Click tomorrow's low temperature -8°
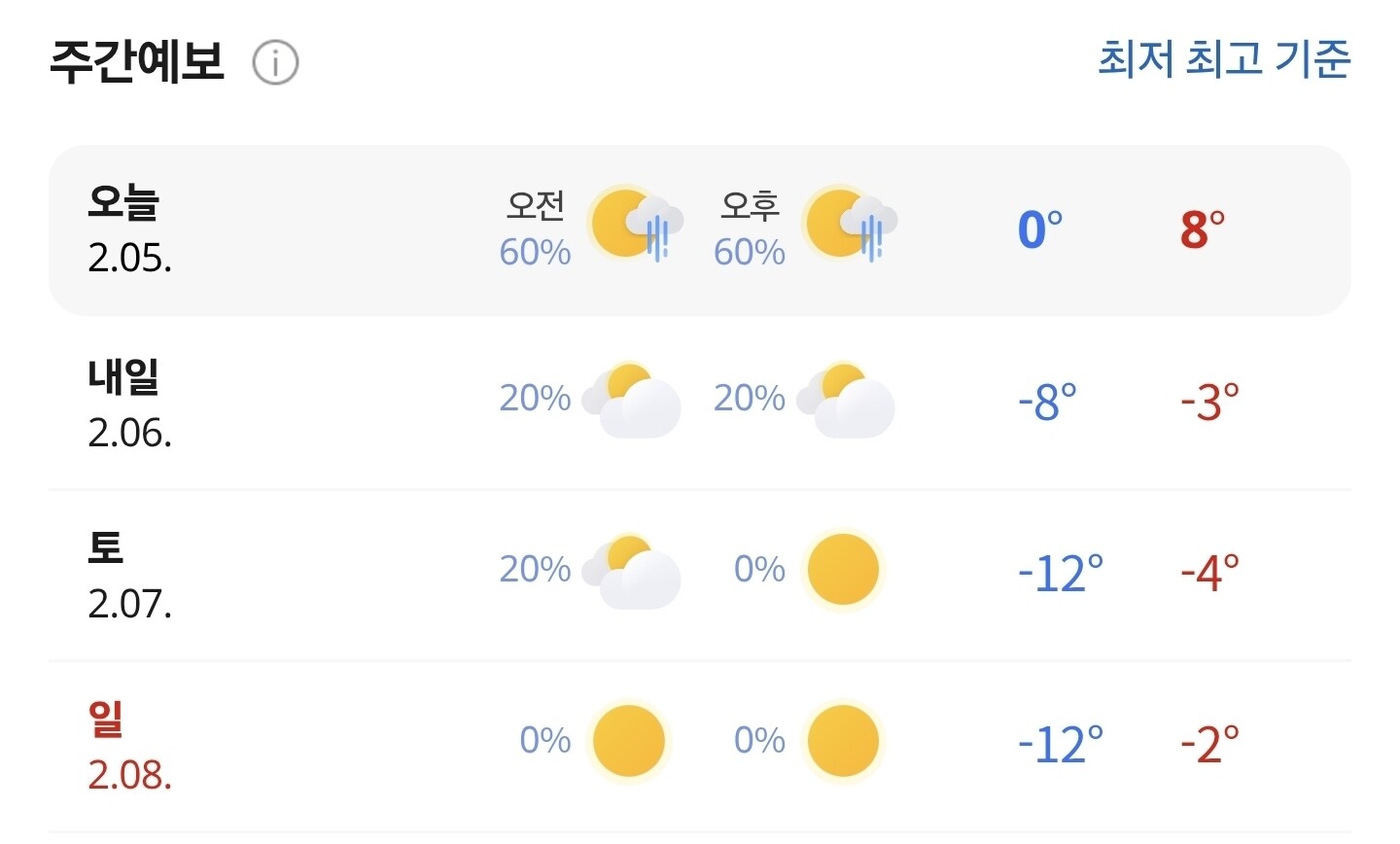 pyautogui.click(x=1047, y=401)
